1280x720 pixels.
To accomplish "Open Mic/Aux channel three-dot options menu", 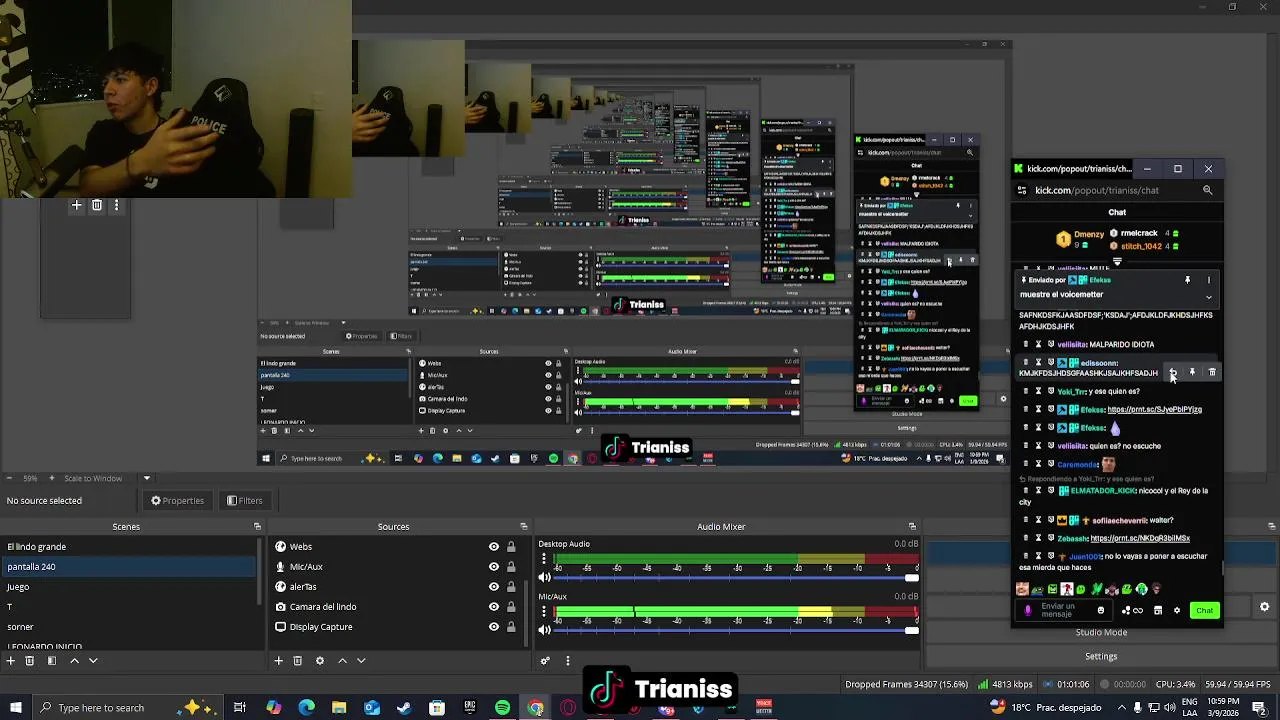I will point(545,613).
